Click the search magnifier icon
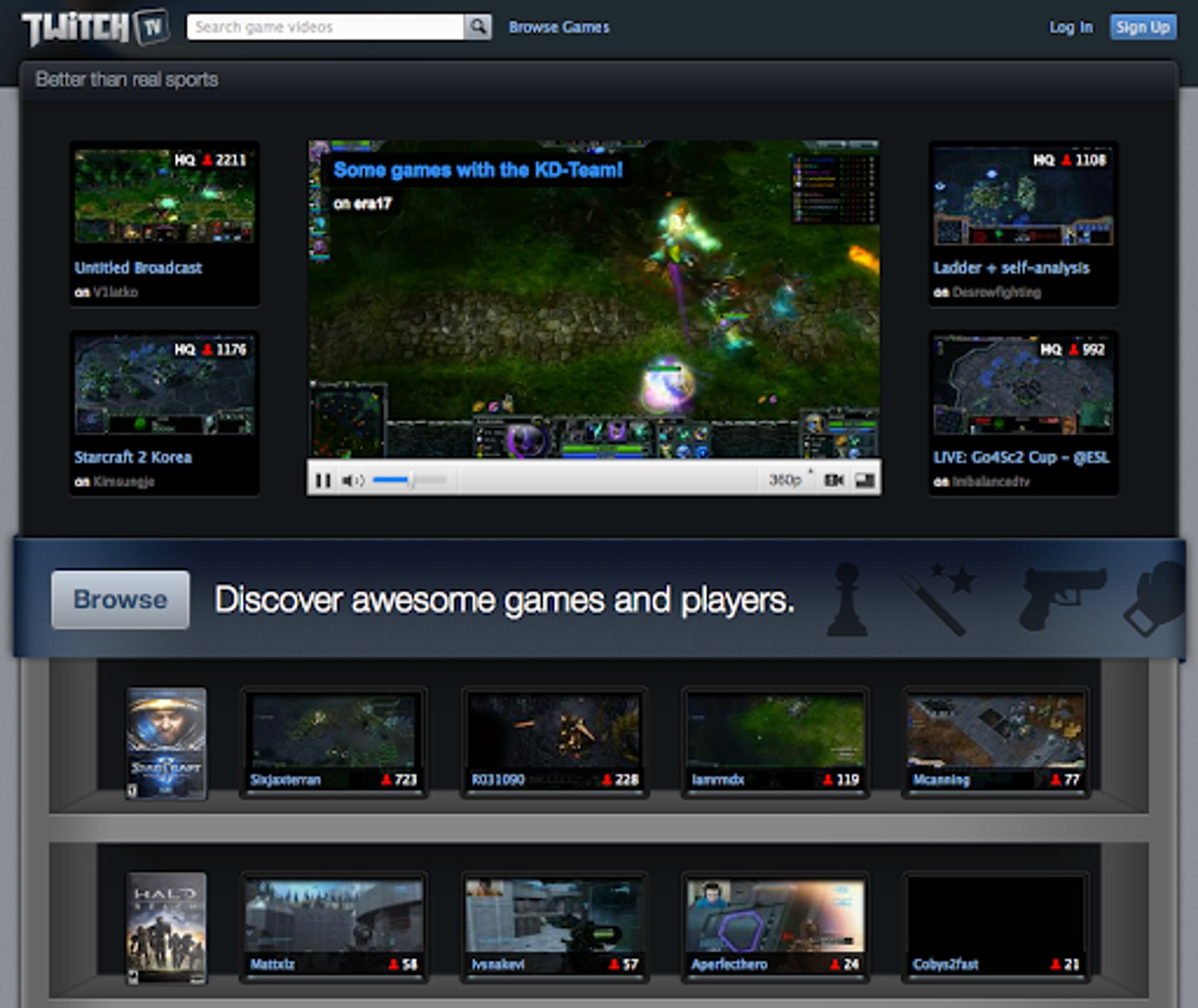This screenshot has height=1008, width=1198. pos(478,27)
